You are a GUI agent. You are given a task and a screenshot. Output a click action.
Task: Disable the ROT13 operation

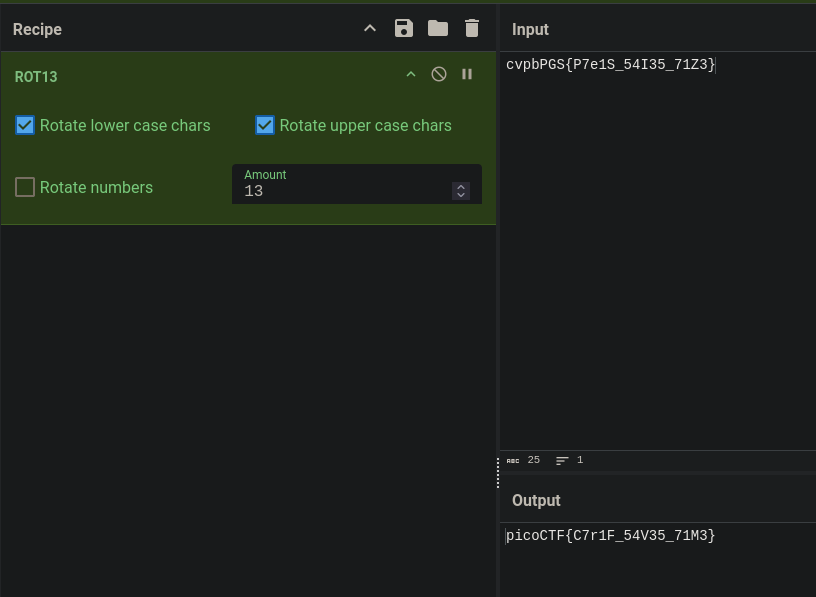[439, 74]
